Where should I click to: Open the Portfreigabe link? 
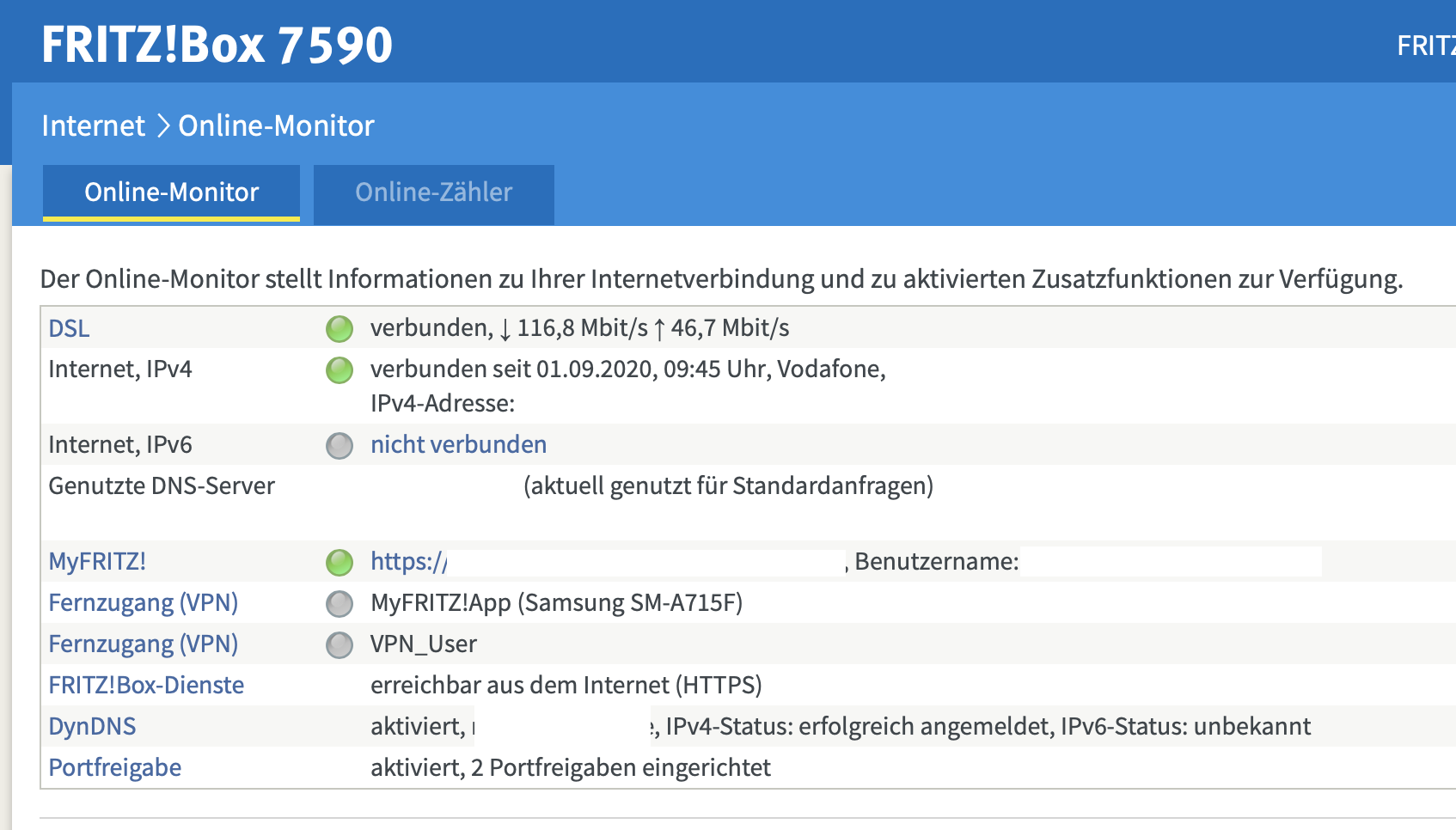[115, 767]
